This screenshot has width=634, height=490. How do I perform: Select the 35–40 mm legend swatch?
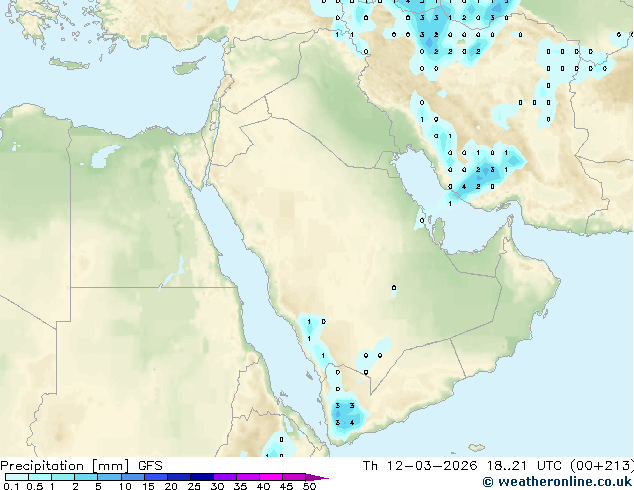[x=248, y=477]
